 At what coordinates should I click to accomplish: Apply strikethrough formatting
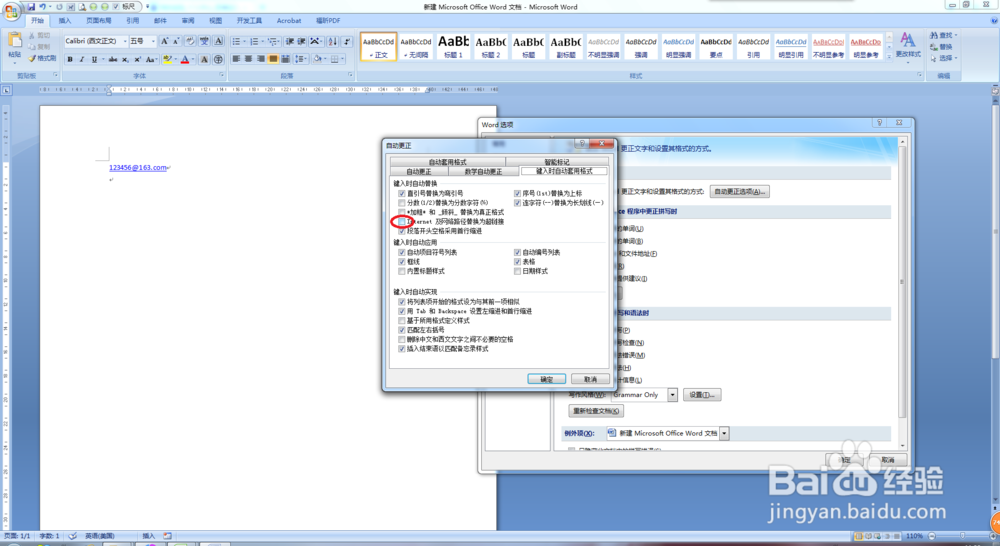(x=113, y=59)
